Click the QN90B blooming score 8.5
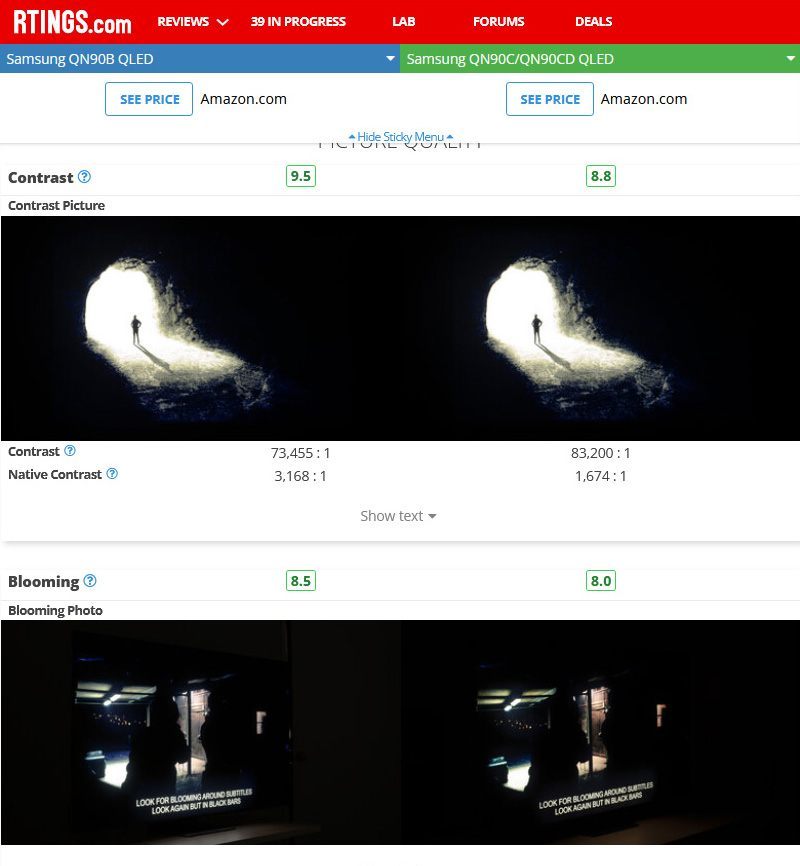The height and width of the screenshot is (866, 800). tap(301, 581)
